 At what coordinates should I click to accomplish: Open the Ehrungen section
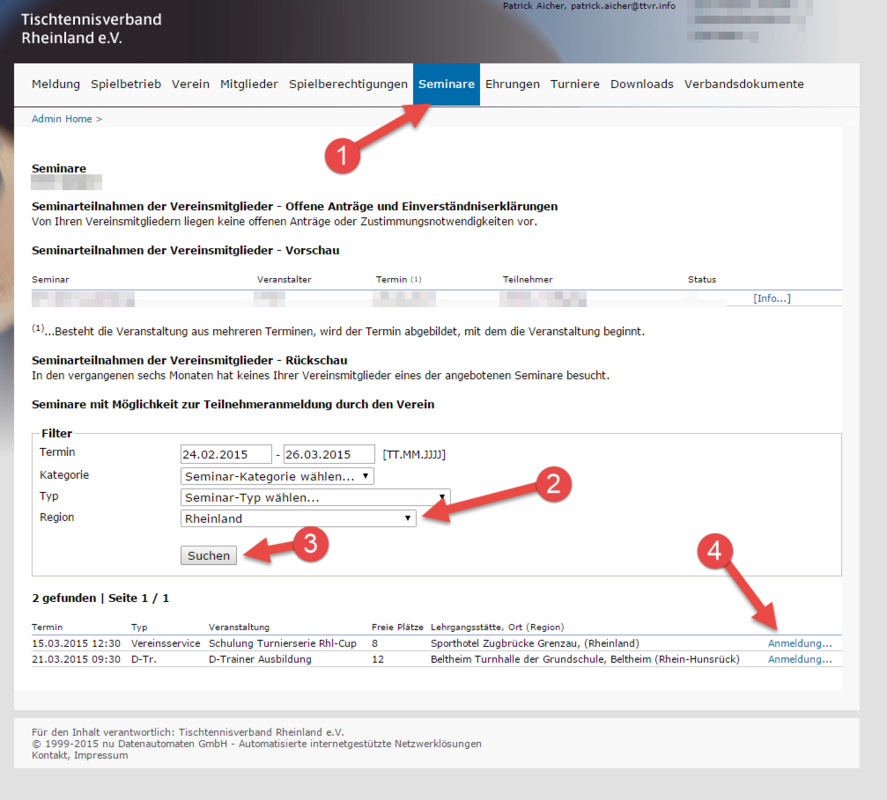[512, 84]
